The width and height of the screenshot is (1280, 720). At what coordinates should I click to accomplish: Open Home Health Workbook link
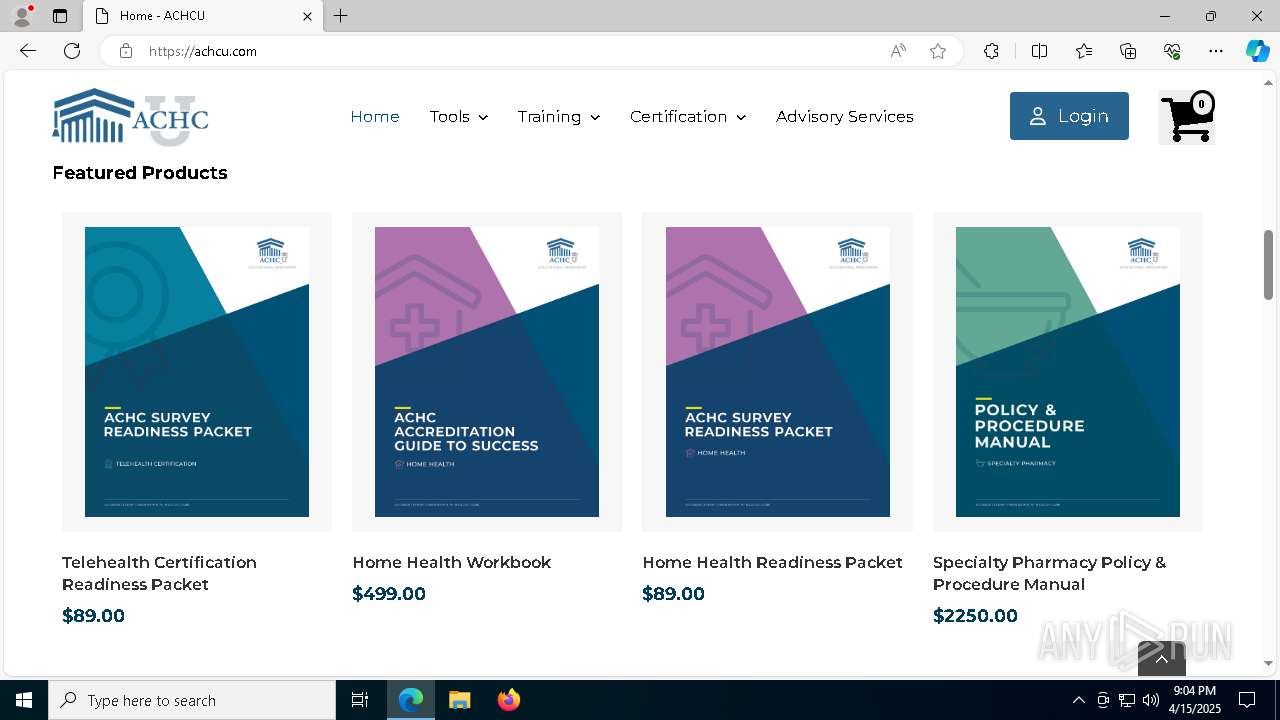(452, 562)
